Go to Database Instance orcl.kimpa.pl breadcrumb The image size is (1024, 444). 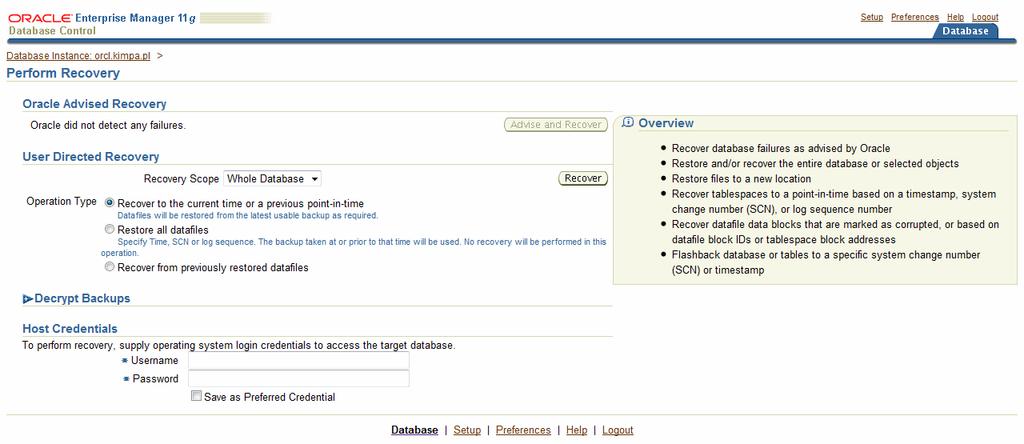point(78,56)
